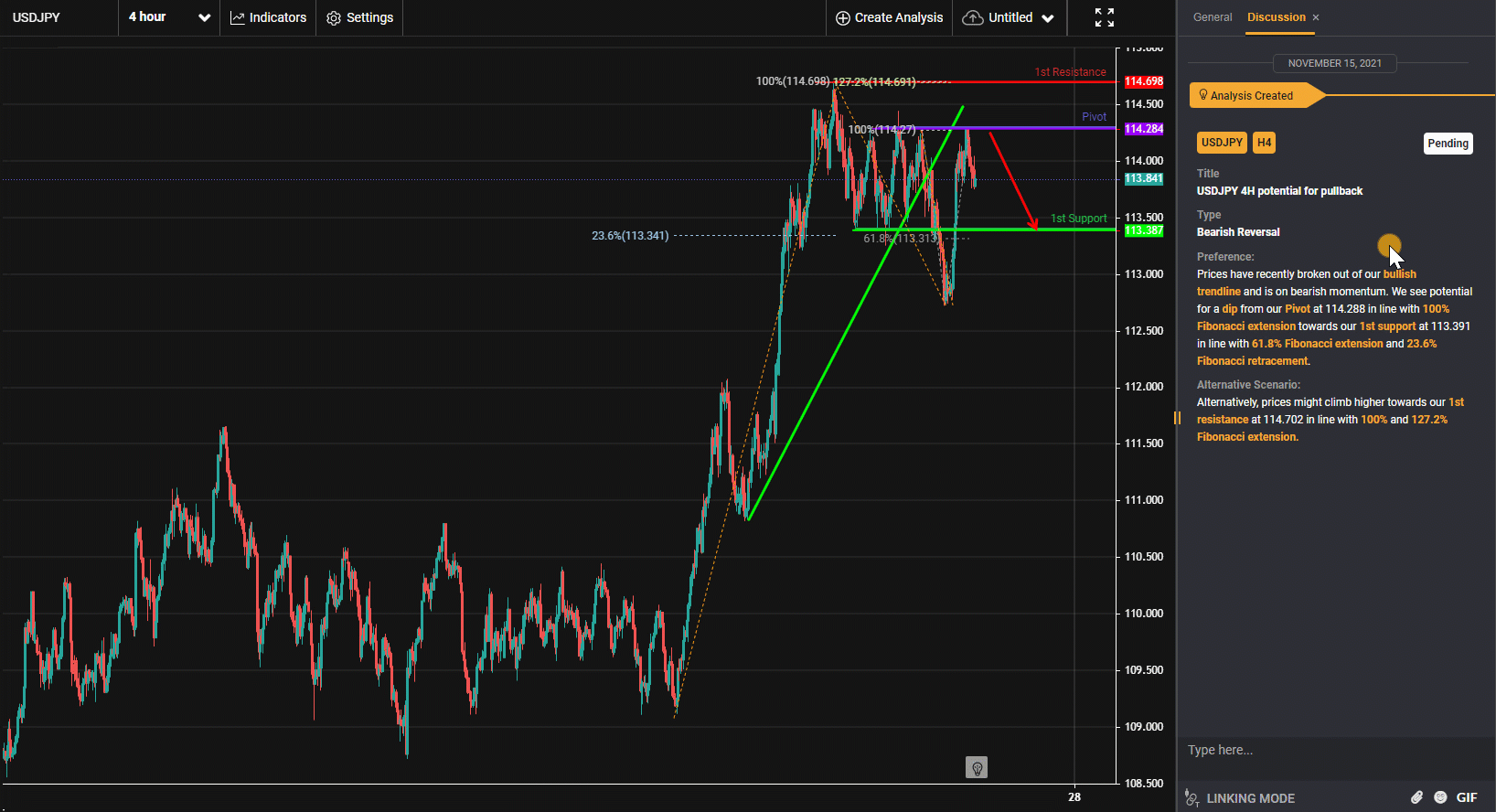
Task: Click the 110.000 price axis tick
Action: pyautogui.click(x=1144, y=614)
